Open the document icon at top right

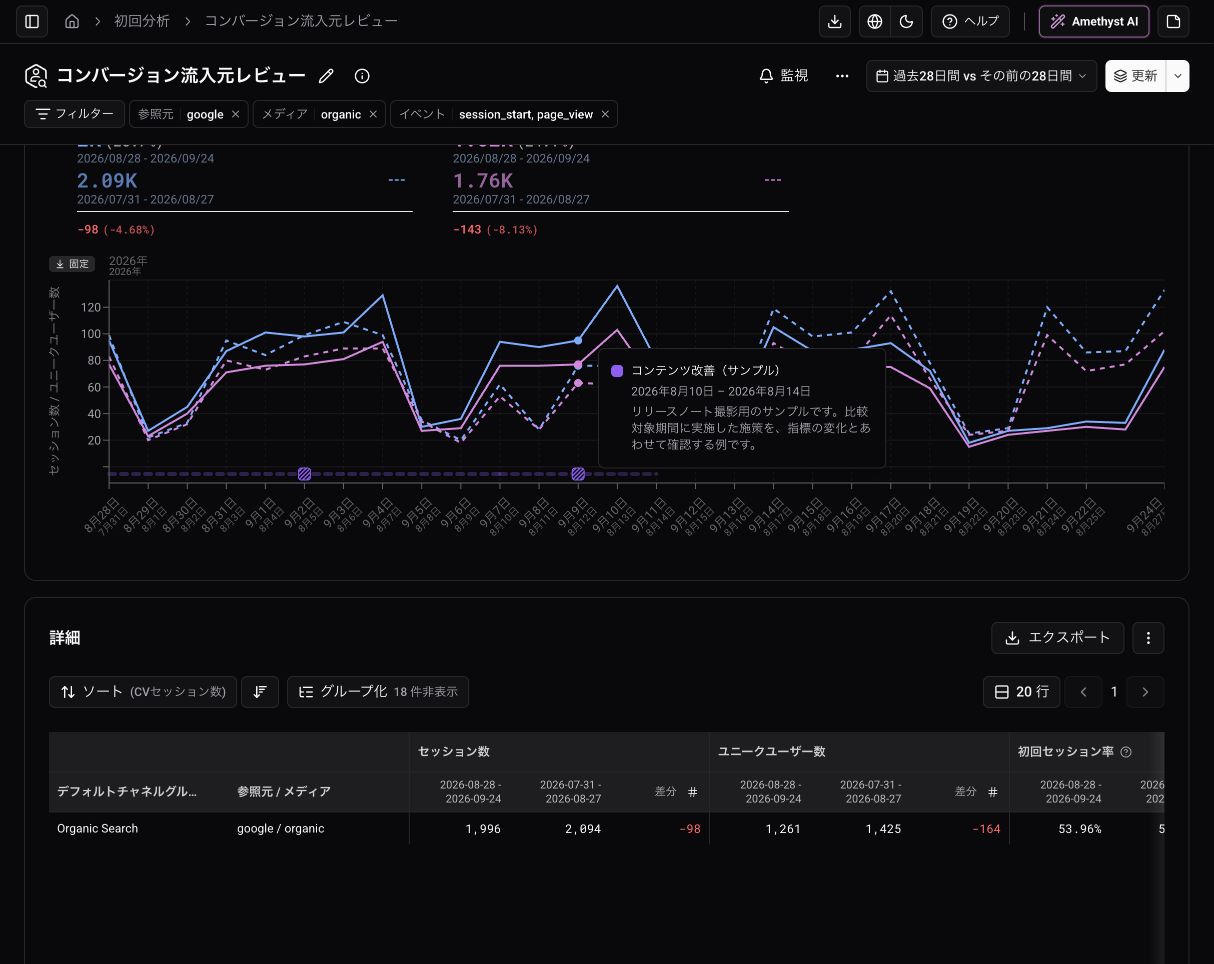1174,21
